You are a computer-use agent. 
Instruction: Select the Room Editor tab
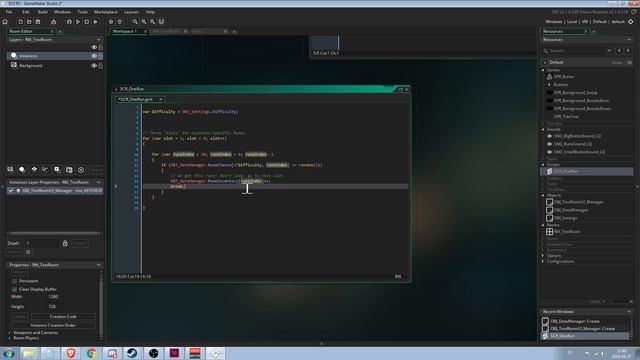click(21, 31)
